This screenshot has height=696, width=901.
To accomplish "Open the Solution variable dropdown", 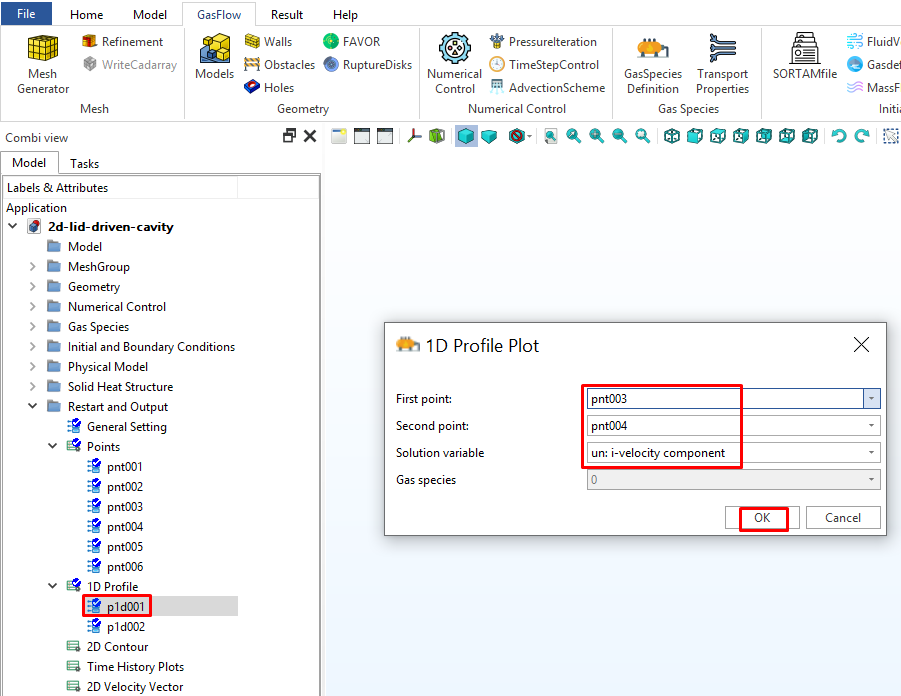I will coord(872,453).
